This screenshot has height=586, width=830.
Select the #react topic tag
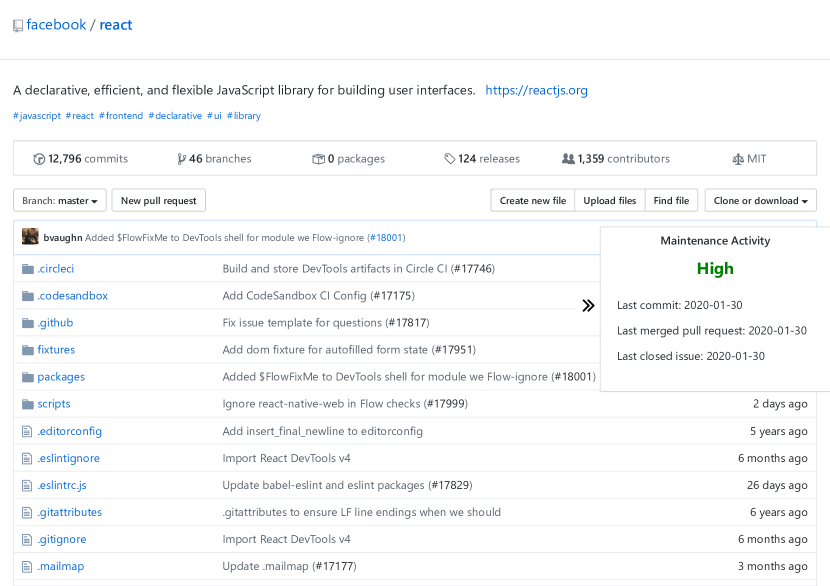coord(79,115)
